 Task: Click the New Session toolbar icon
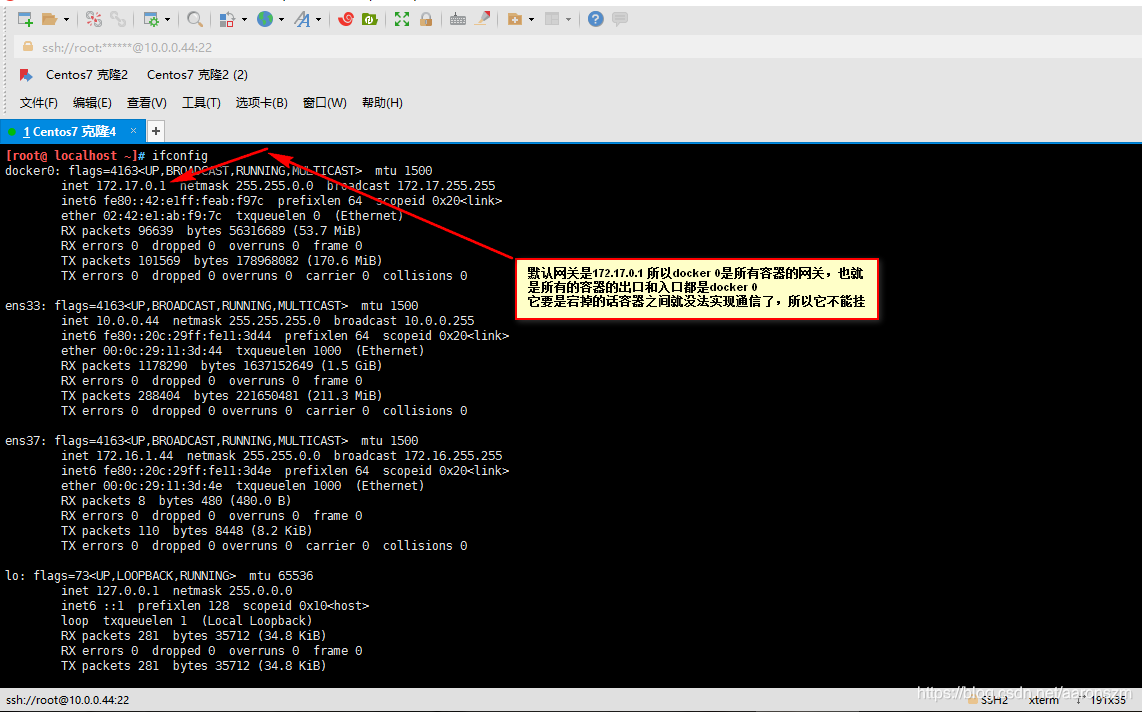point(25,20)
